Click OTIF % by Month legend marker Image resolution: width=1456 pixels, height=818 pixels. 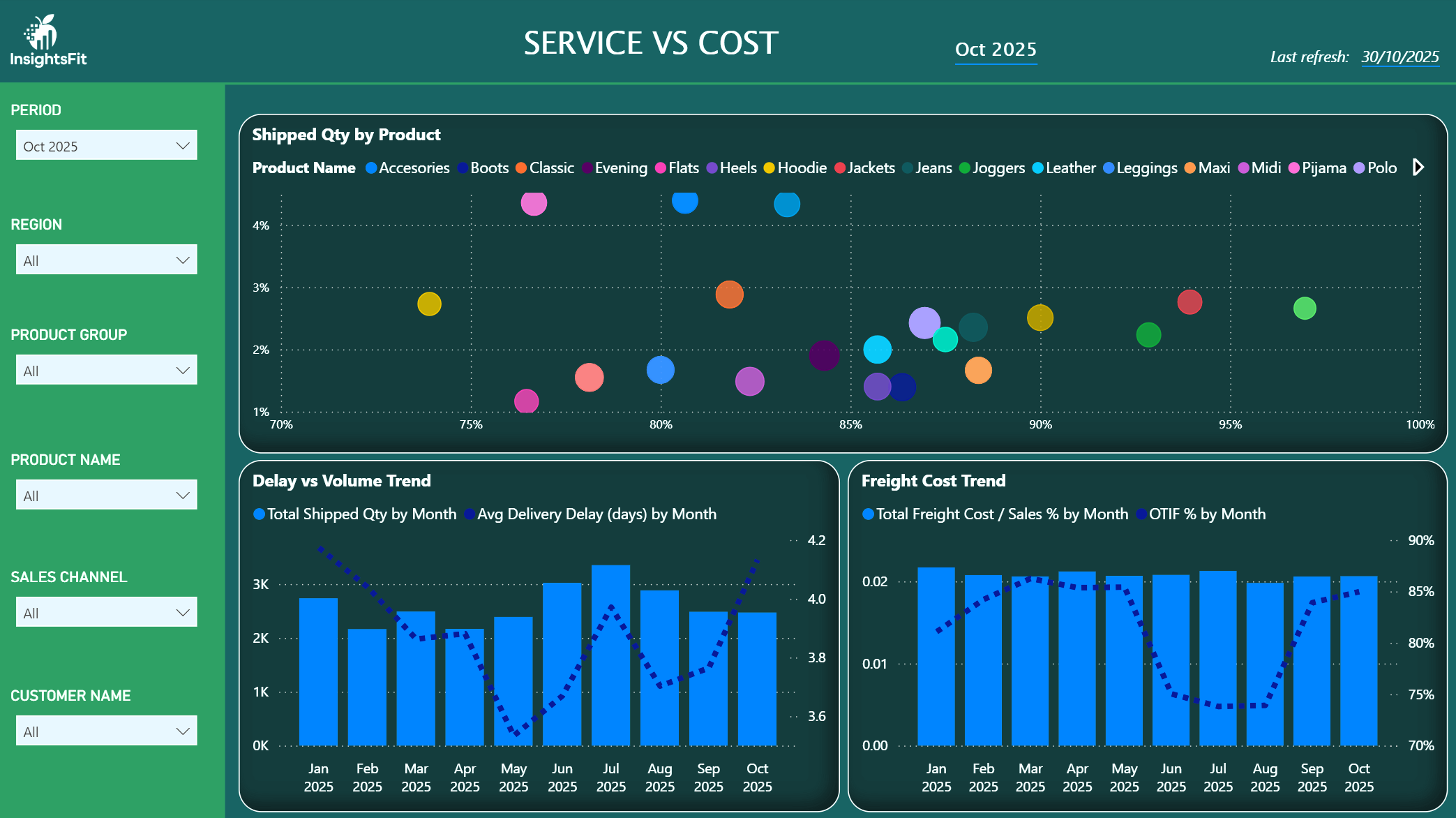pos(1141,514)
